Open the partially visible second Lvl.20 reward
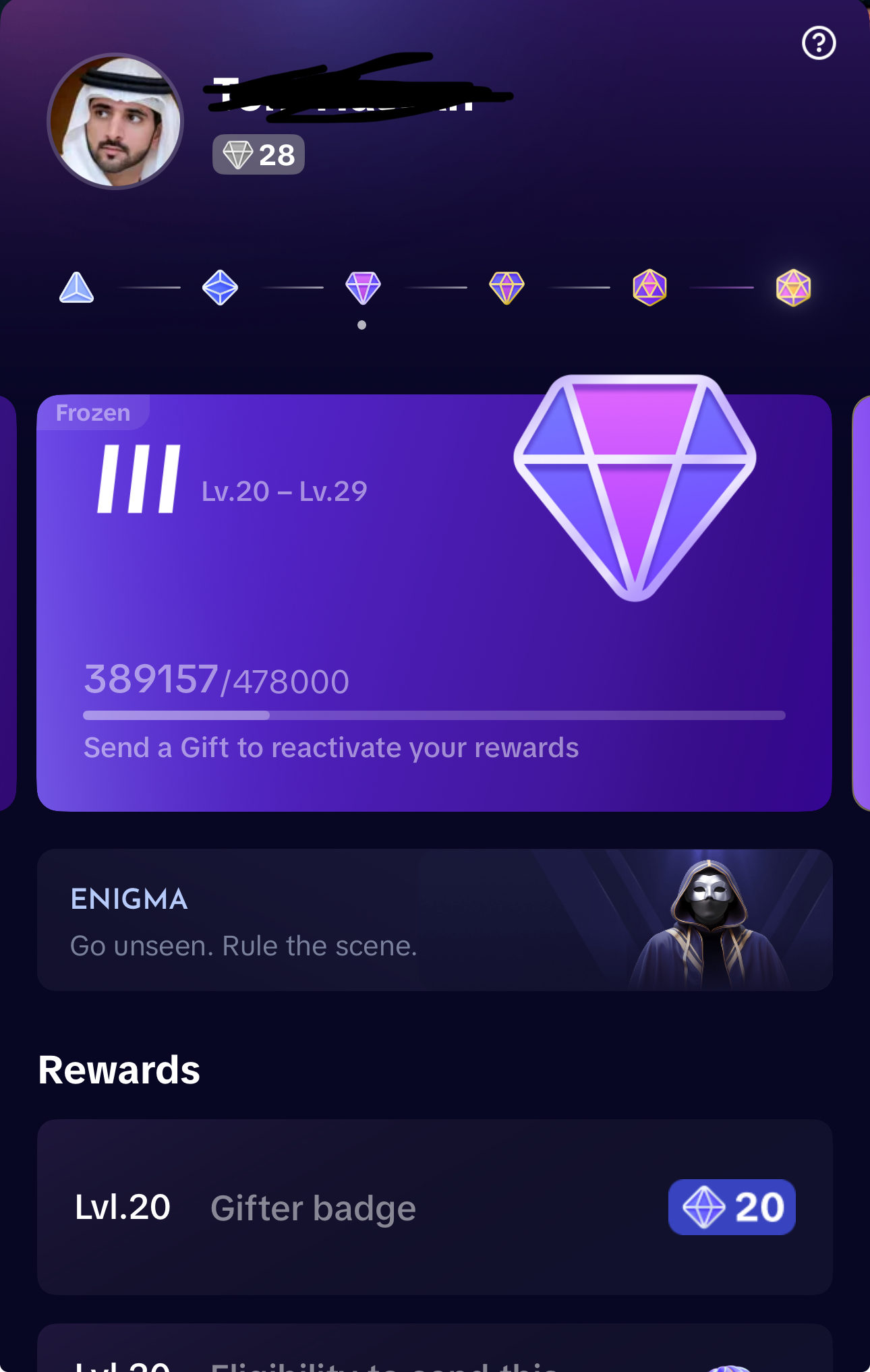870x1372 pixels. tap(435, 1348)
